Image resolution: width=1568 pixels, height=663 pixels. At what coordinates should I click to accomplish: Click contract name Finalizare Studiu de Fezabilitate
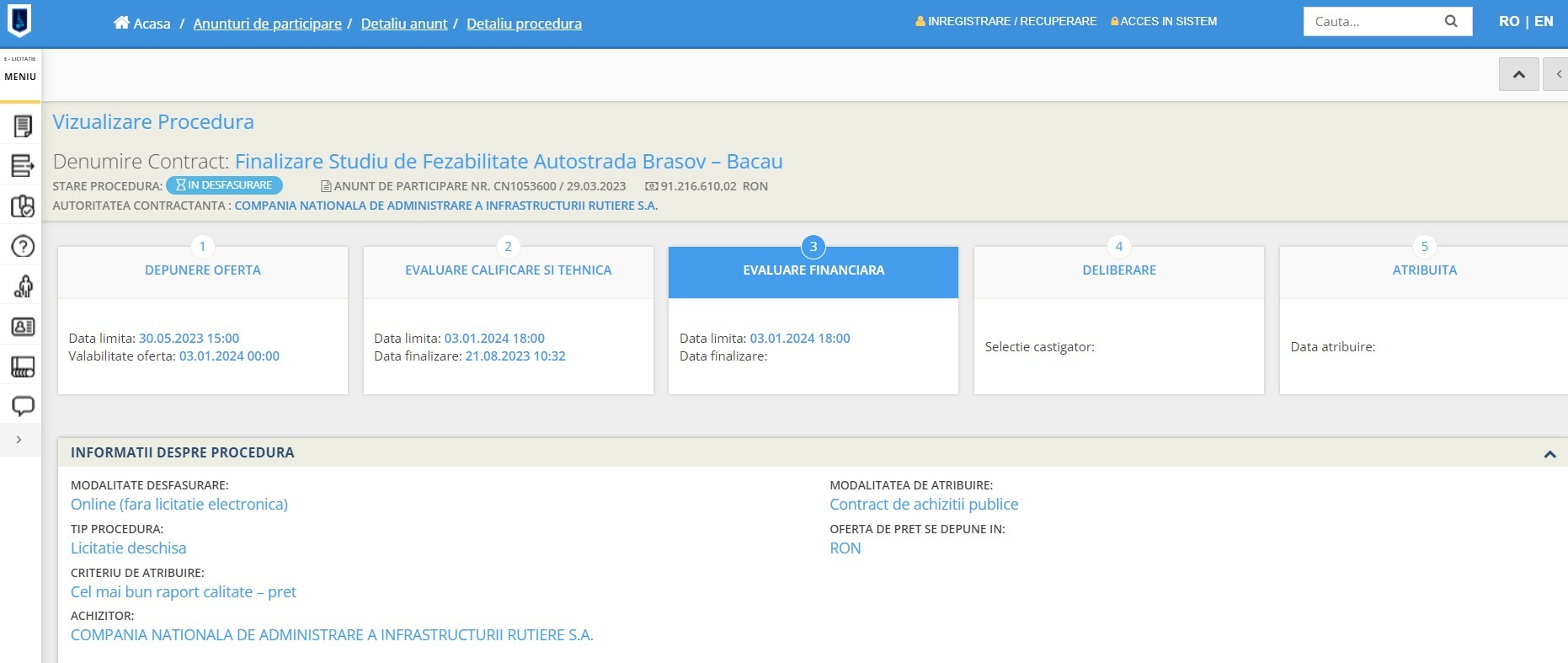point(509,161)
